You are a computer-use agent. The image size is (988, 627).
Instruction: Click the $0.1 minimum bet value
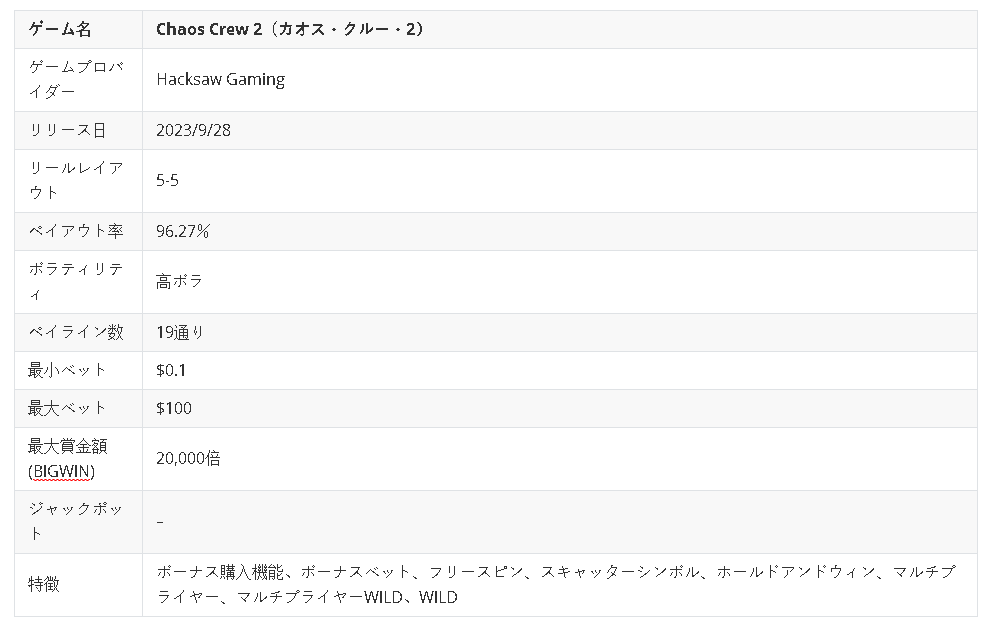click(171, 371)
